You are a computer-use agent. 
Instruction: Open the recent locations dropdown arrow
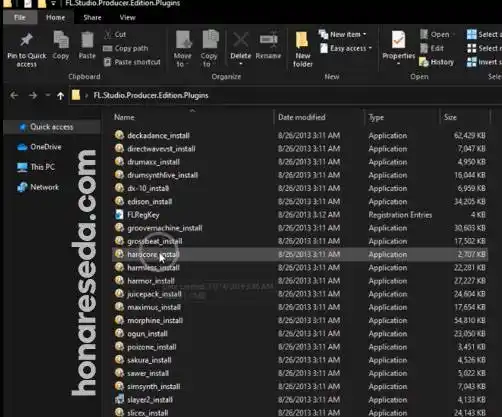point(48,96)
